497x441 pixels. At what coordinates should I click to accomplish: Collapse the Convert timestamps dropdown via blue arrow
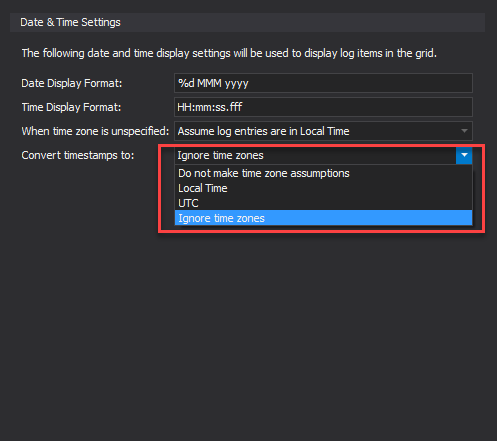(x=464, y=155)
